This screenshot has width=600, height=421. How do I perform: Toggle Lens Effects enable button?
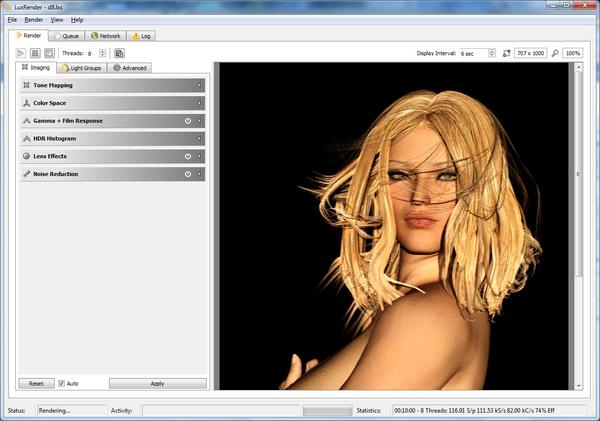(x=188, y=156)
